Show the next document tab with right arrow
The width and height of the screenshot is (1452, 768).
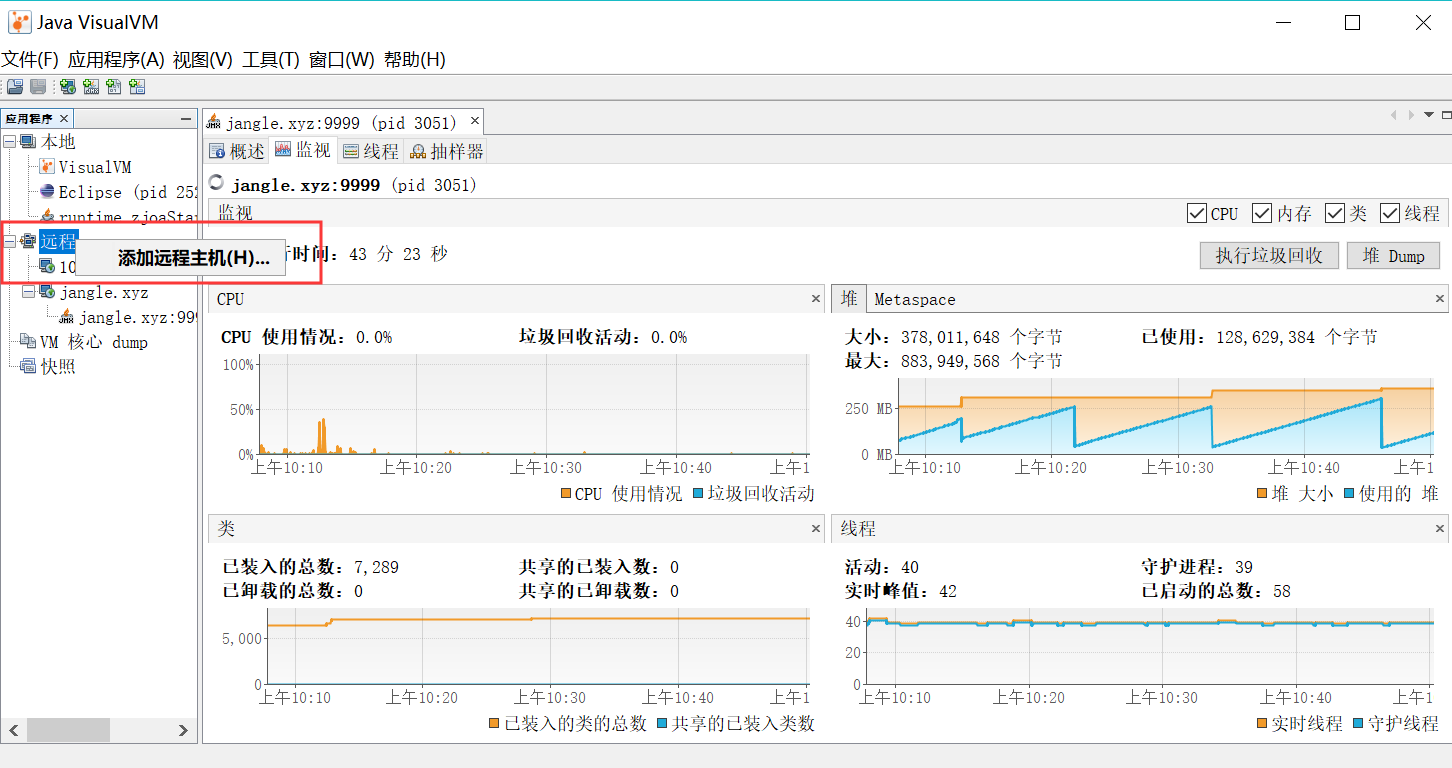coord(1411,115)
